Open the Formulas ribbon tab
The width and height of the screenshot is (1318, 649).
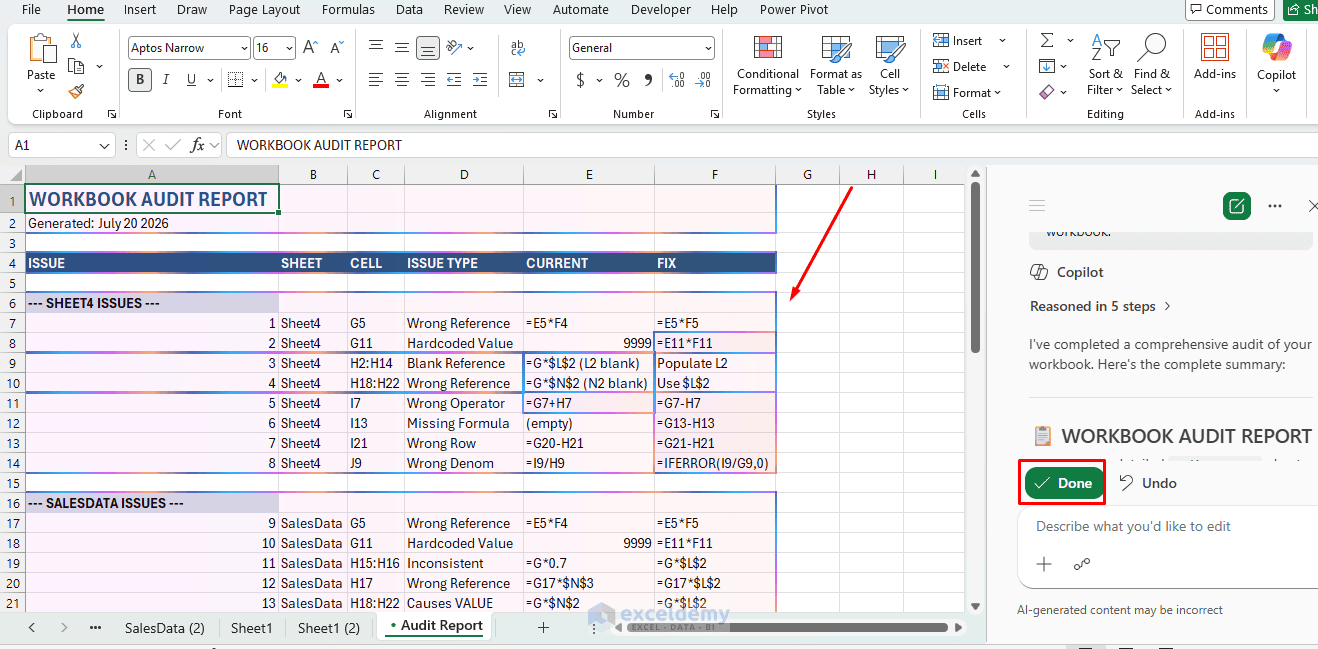[x=348, y=10]
